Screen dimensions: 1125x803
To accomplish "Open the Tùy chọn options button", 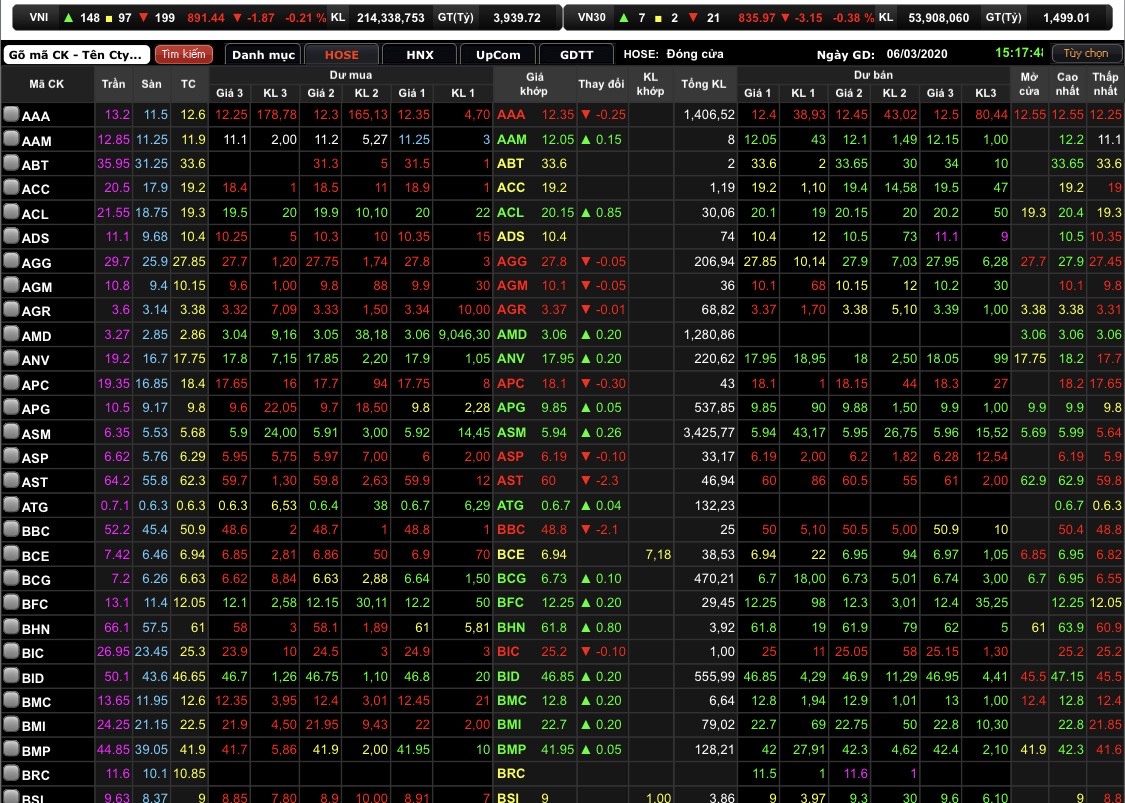I will (x=1085, y=53).
